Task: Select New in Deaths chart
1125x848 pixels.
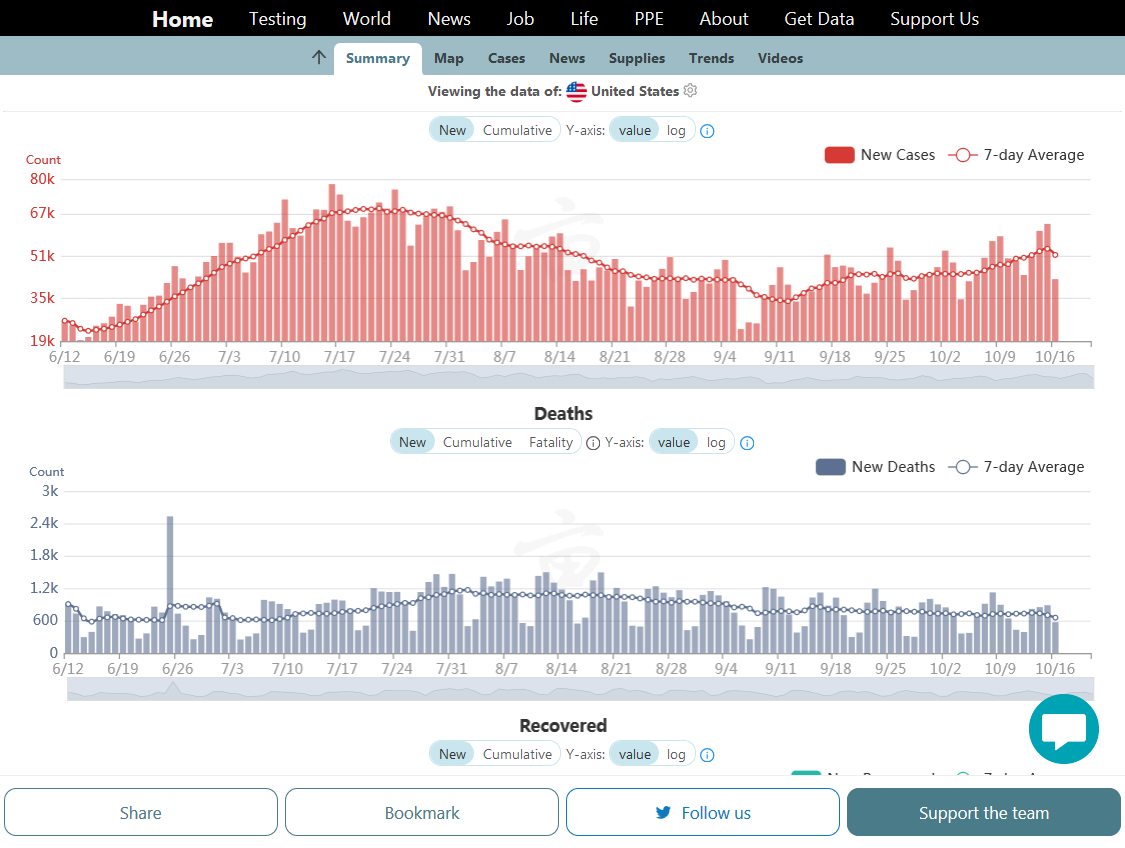Action: 413,442
